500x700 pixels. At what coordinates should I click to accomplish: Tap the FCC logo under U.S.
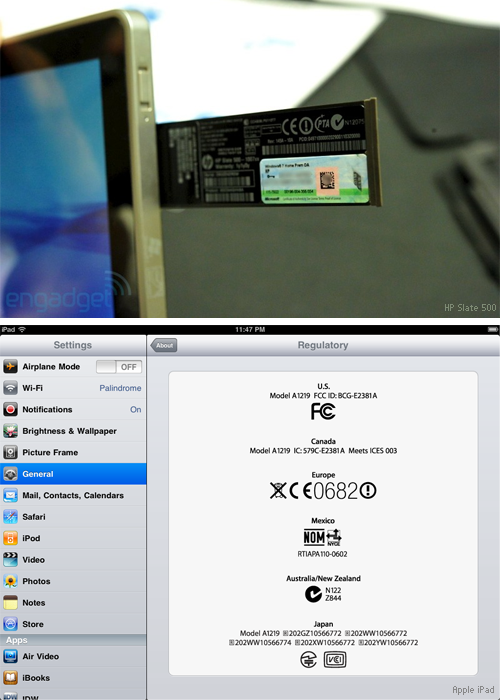tap(323, 411)
